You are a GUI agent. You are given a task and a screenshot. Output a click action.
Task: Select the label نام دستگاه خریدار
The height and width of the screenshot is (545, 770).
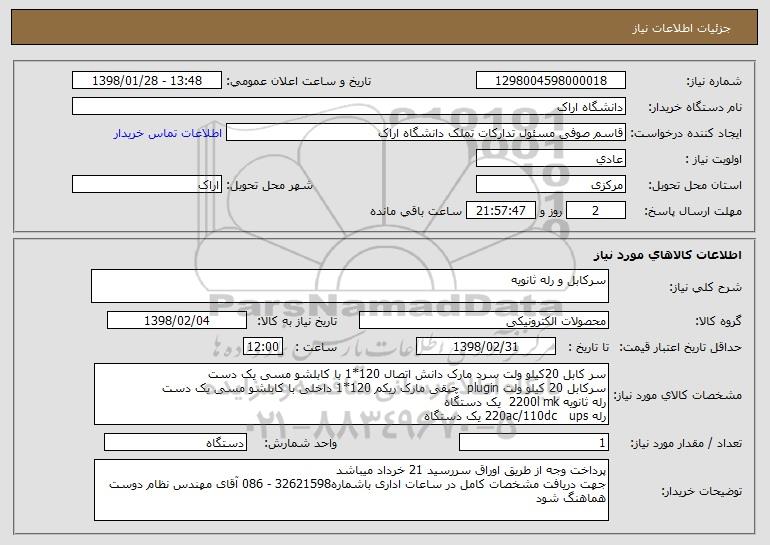pos(695,107)
